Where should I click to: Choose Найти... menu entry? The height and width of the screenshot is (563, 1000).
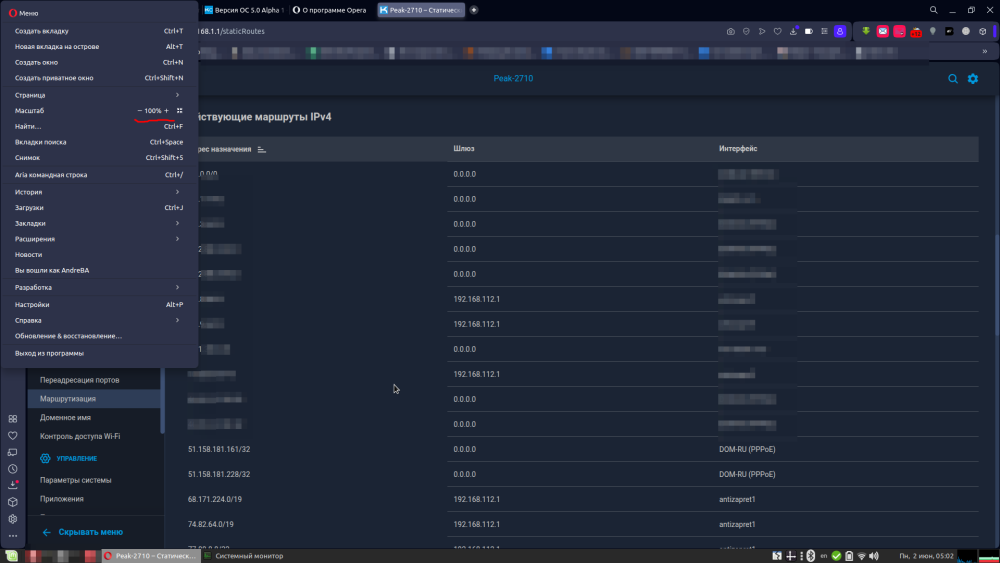[99, 126]
